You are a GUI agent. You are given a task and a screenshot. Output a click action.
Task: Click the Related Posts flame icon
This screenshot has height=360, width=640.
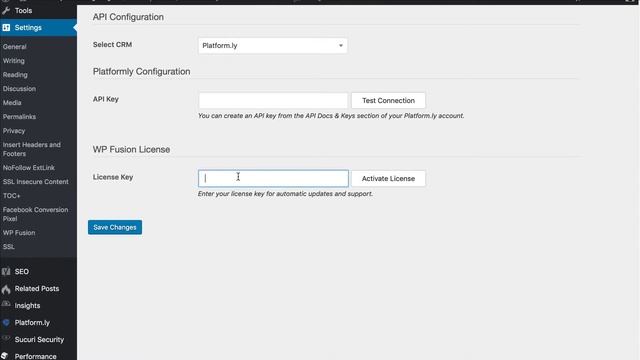[6, 289]
